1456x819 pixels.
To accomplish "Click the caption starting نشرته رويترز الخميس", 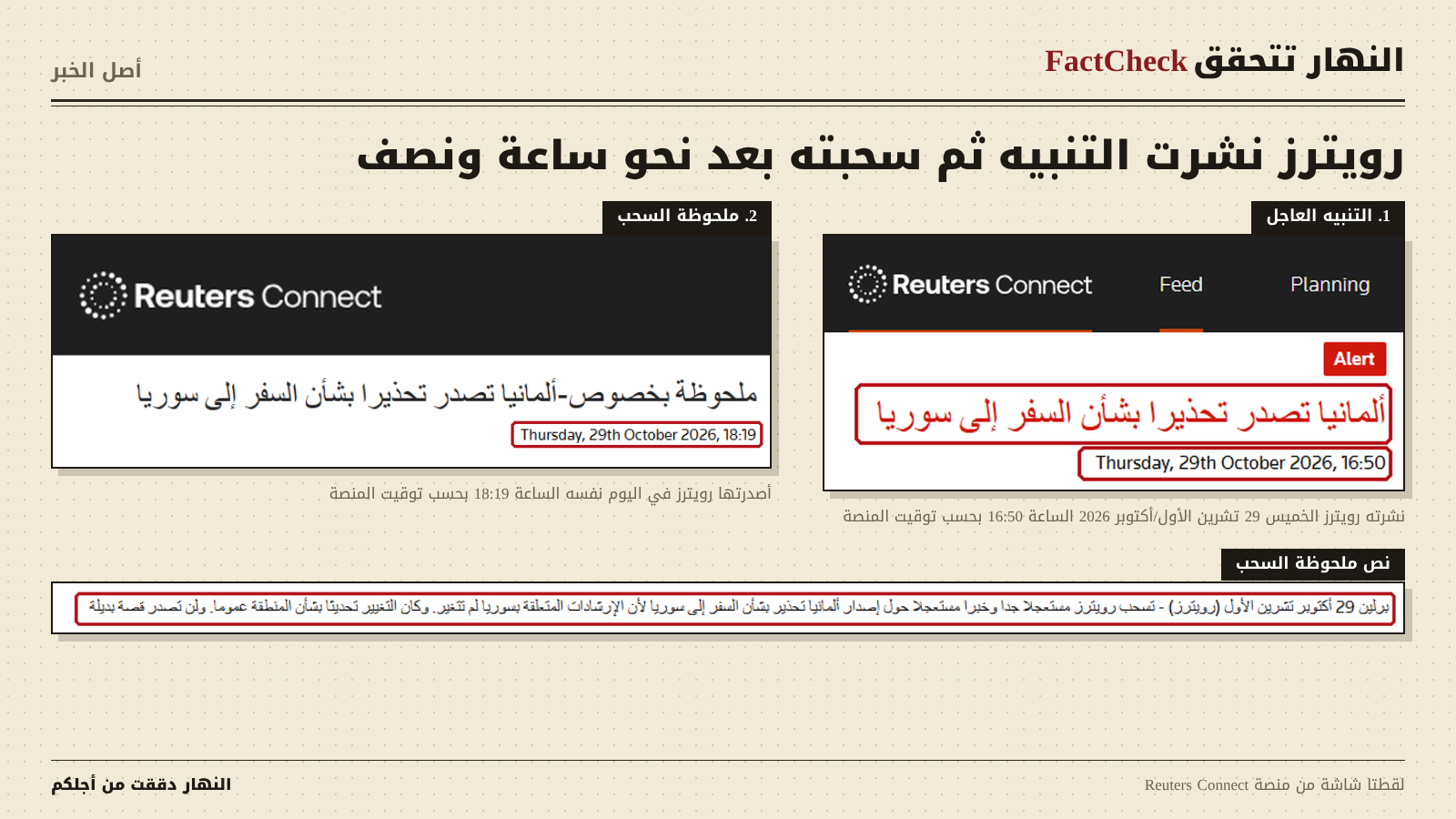I will [1124, 516].
